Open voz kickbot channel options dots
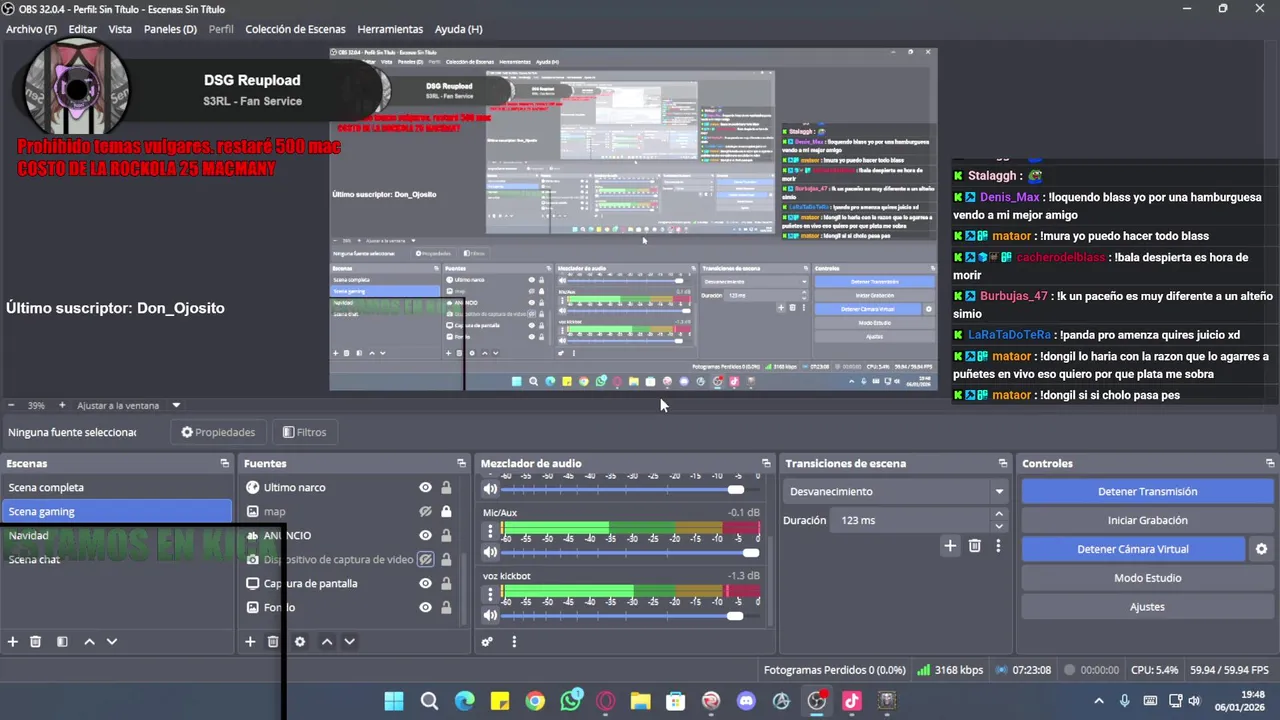 (x=490, y=594)
